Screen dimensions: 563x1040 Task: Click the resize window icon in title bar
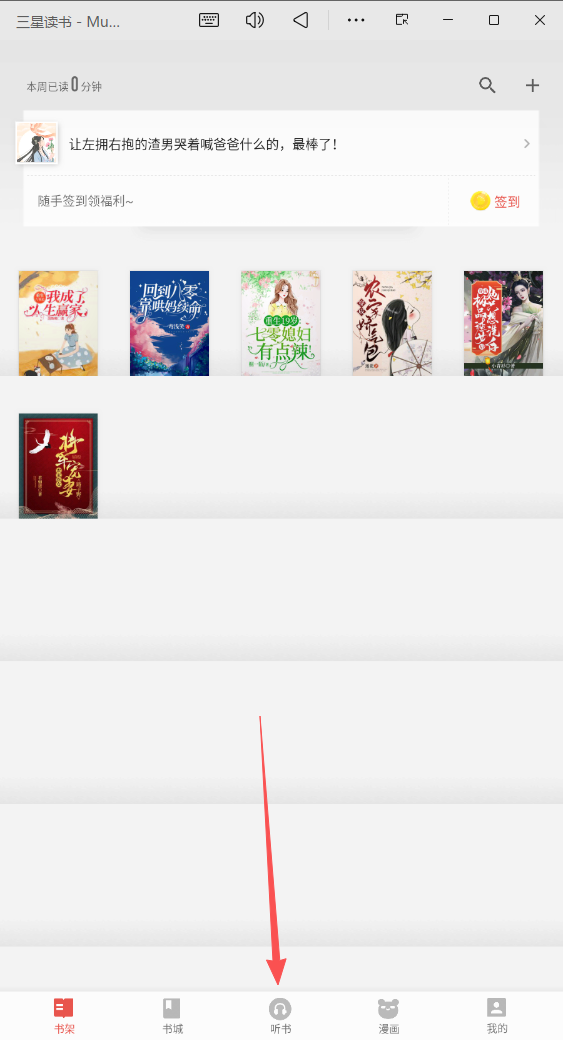tap(402, 20)
